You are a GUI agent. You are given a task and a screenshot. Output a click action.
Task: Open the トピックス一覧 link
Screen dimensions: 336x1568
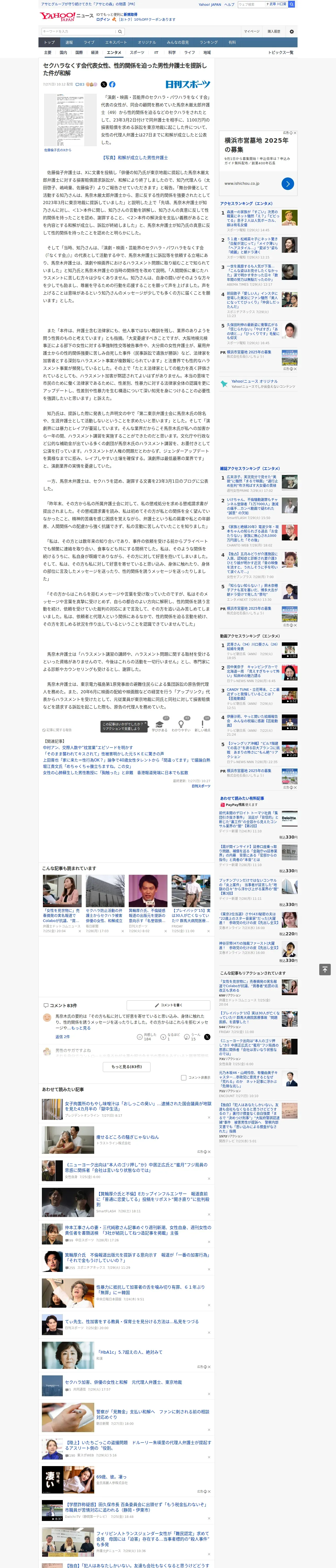[281, 52]
